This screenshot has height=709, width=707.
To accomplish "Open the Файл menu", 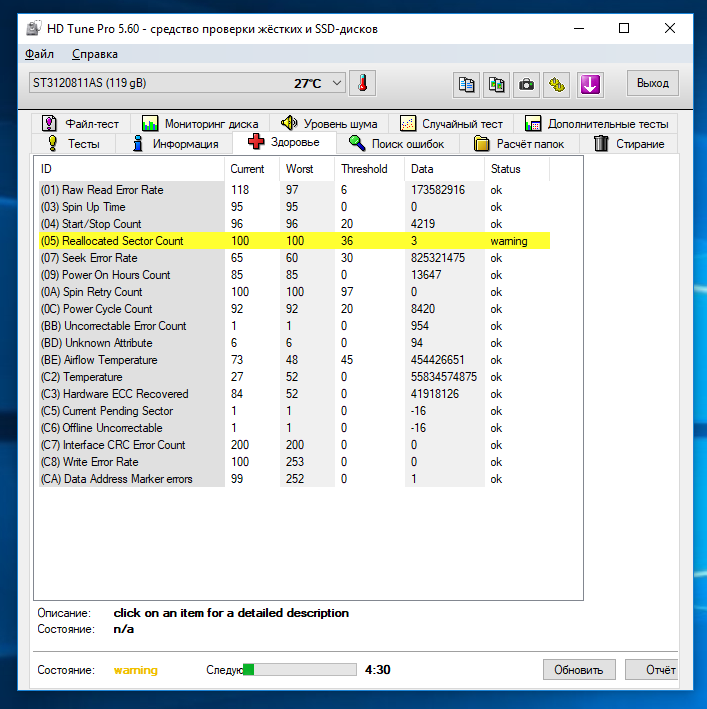I will click(39, 54).
